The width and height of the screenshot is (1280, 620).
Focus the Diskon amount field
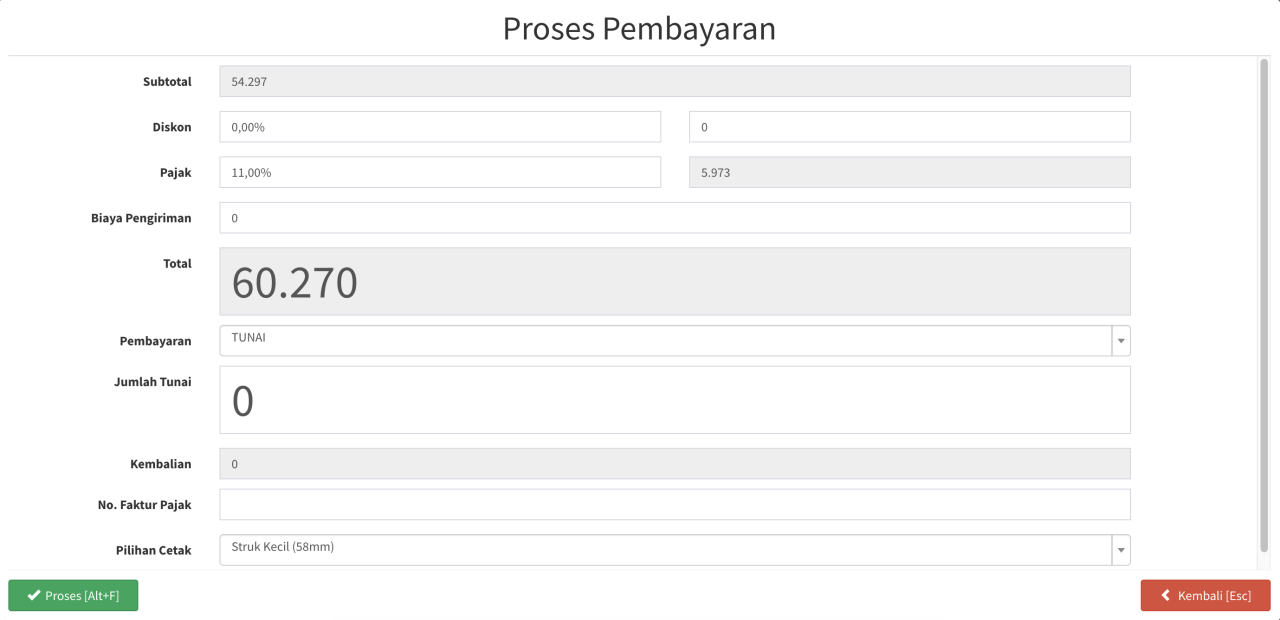[x=910, y=127]
